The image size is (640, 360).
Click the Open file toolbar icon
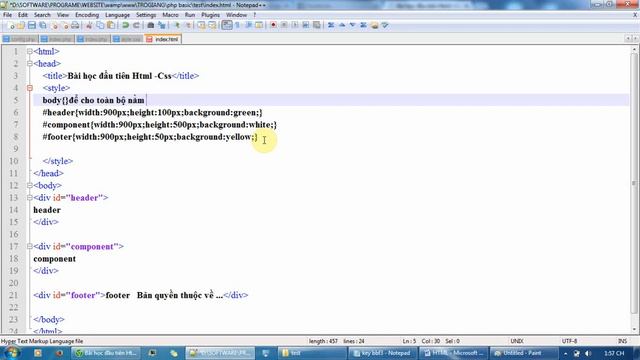tap(21, 25)
